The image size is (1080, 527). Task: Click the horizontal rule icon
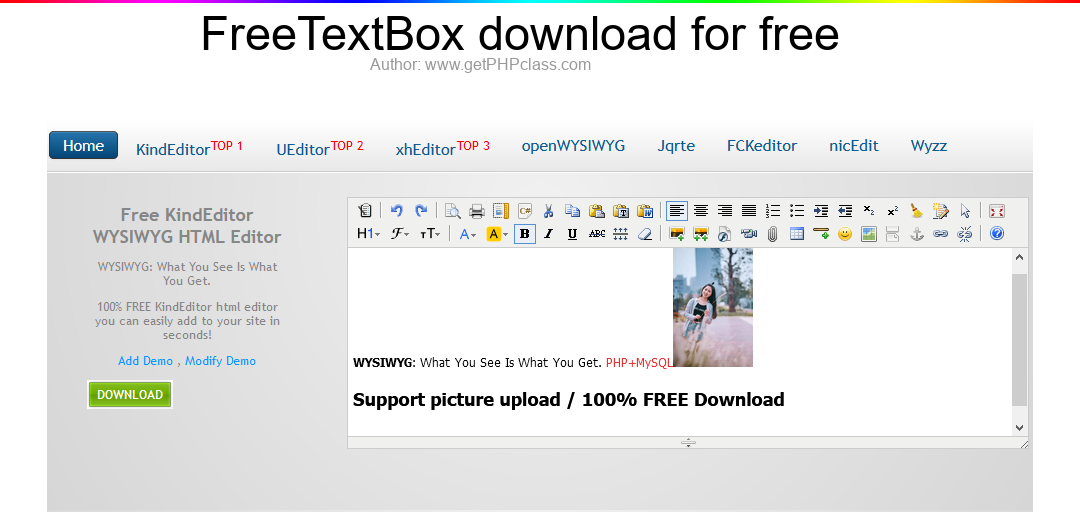point(821,234)
